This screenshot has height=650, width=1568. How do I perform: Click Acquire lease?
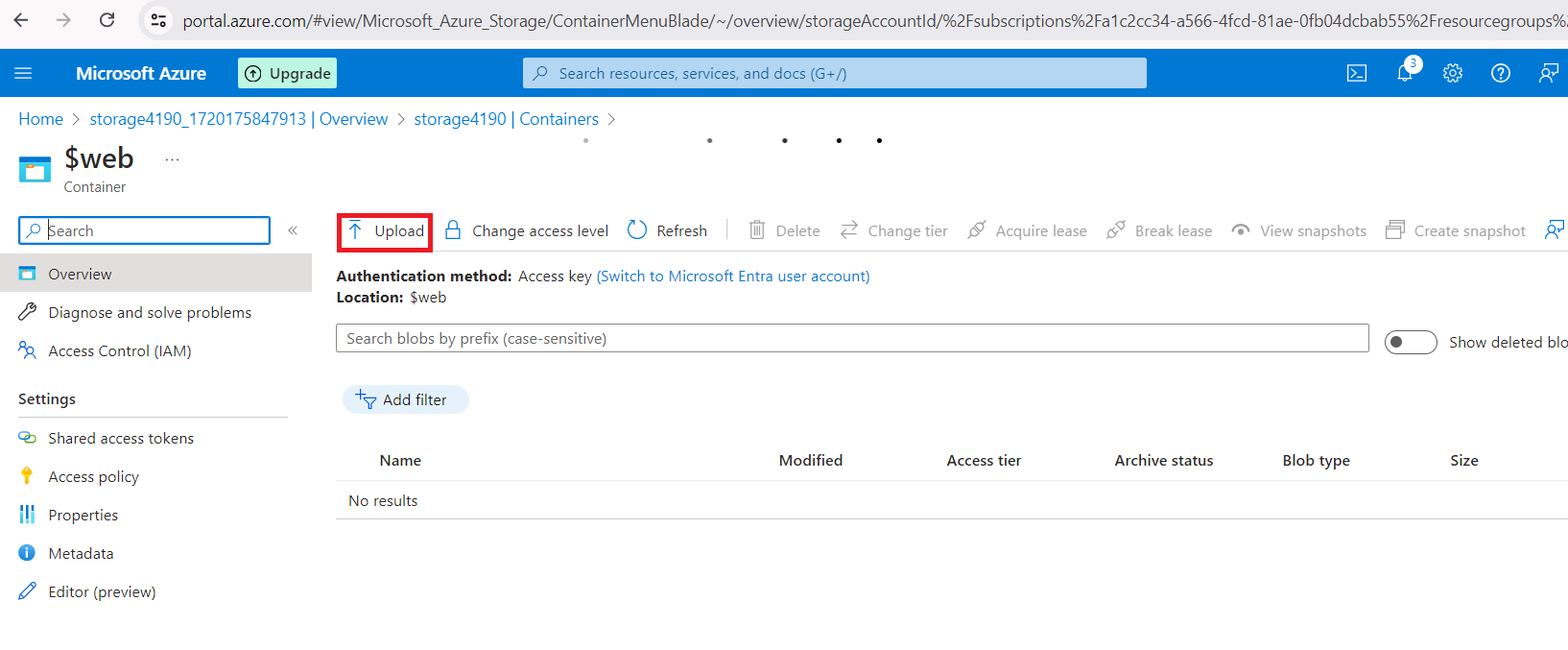1028,230
